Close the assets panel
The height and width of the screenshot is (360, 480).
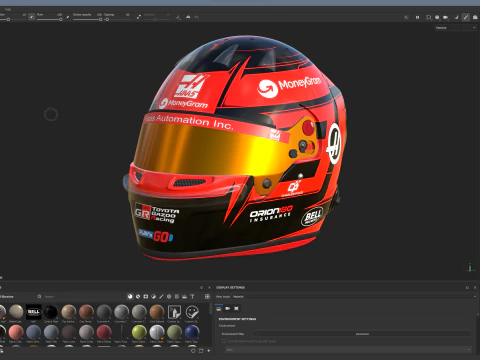(209, 287)
